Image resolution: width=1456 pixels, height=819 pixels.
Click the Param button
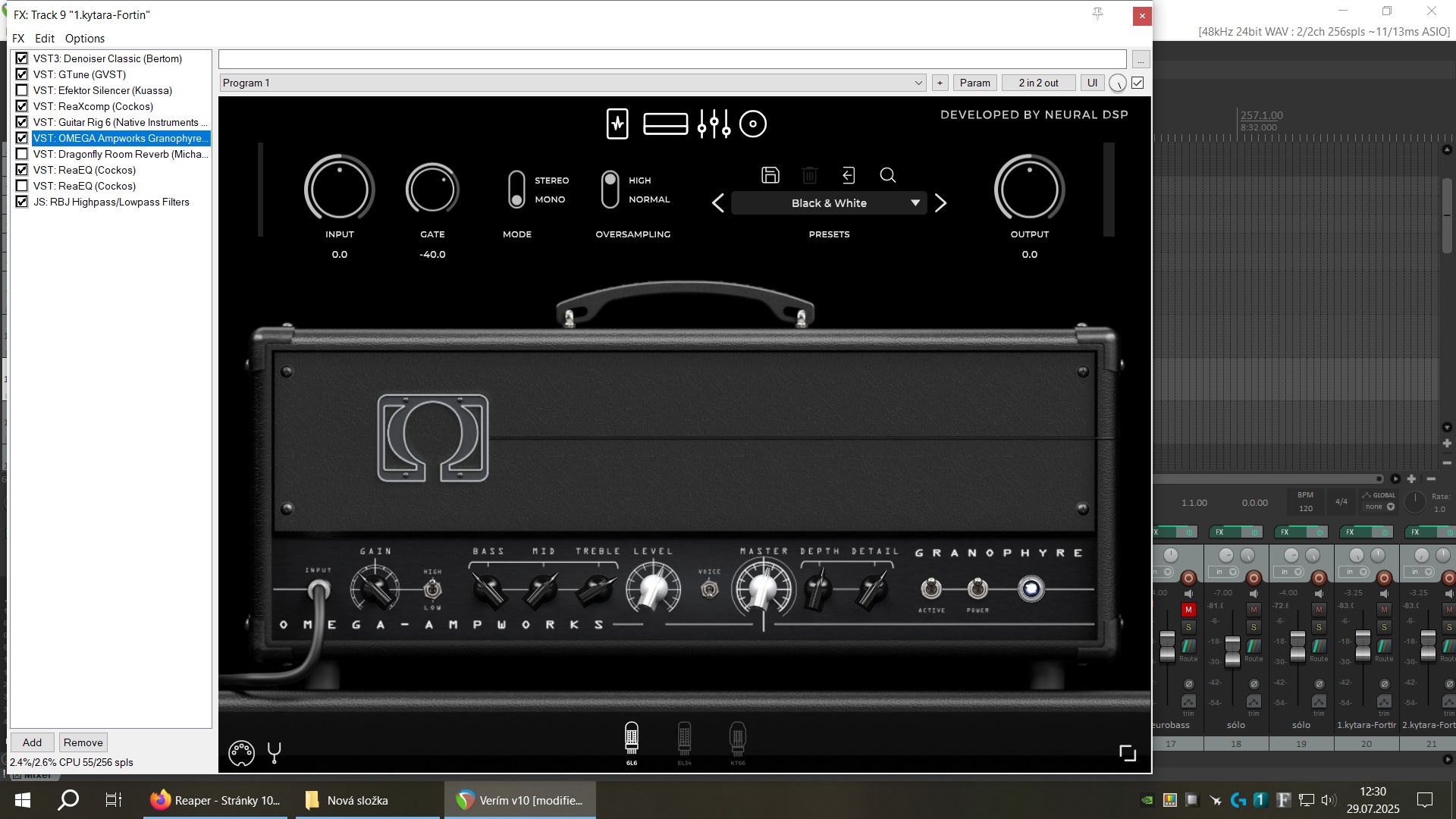click(974, 83)
